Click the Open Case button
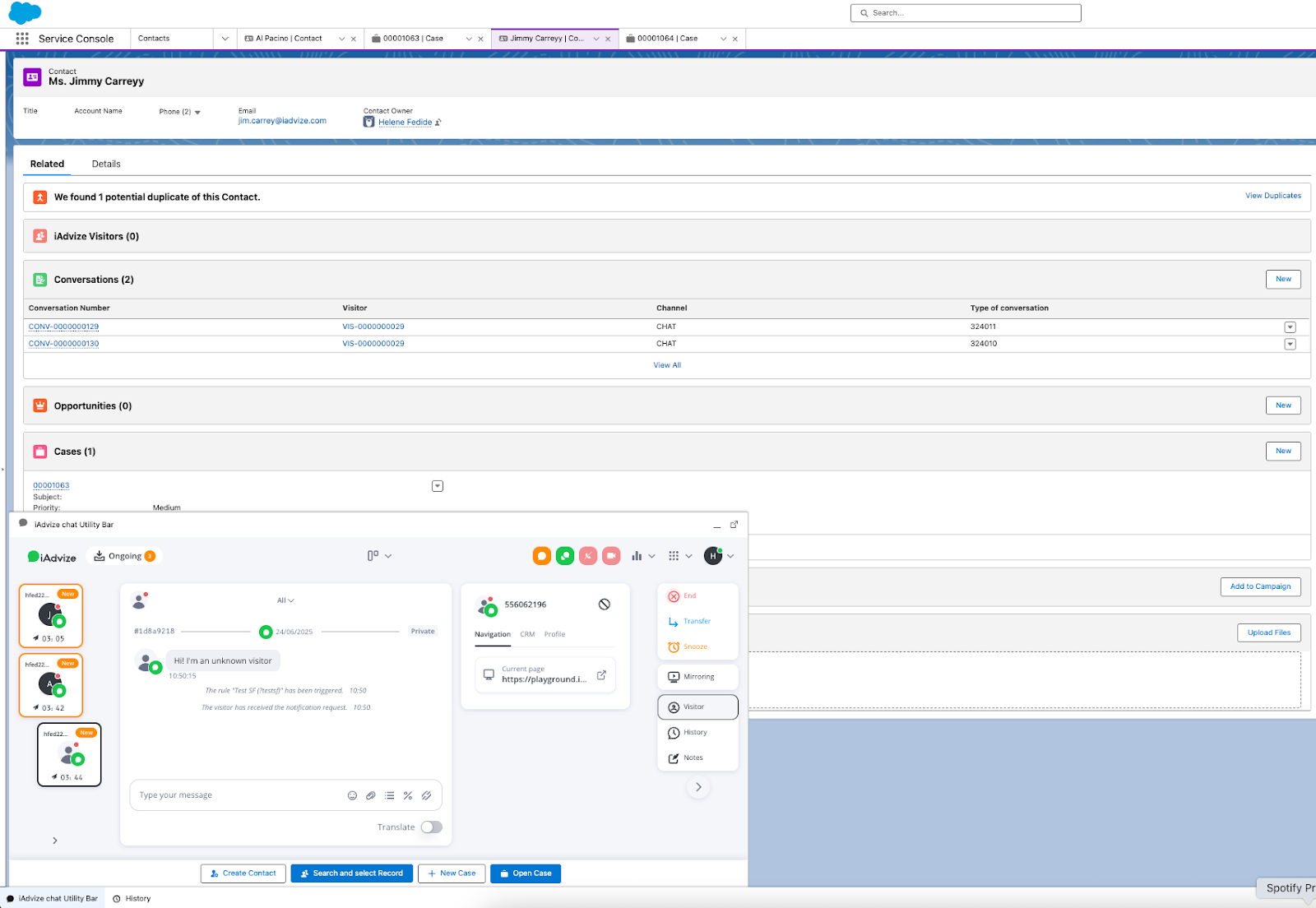Screen dimensions: 1316x908 tap(526, 873)
